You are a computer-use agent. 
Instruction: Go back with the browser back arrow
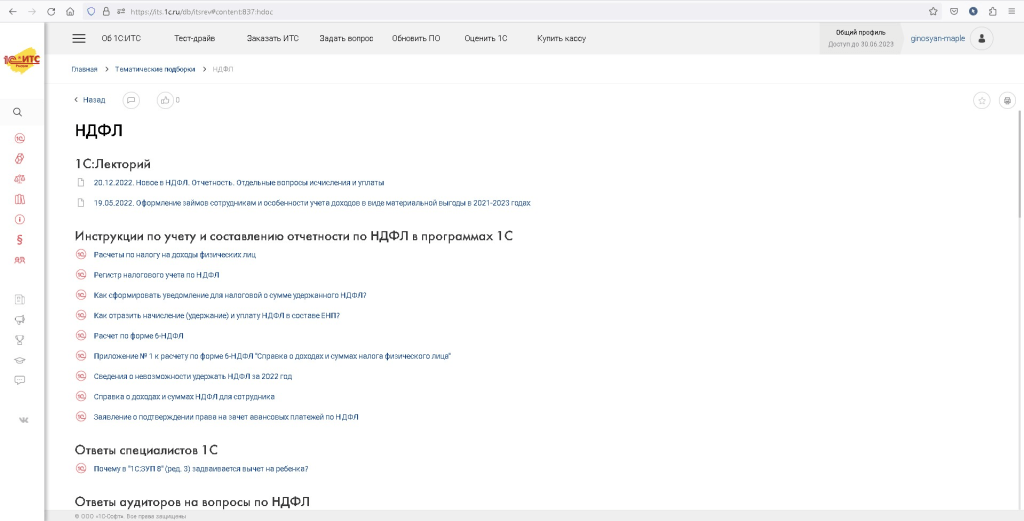tap(12, 11)
